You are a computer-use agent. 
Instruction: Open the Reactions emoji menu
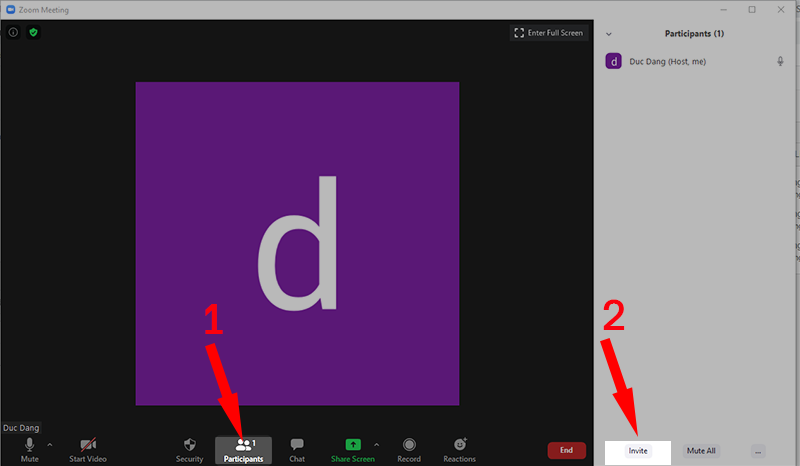[460, 449]
